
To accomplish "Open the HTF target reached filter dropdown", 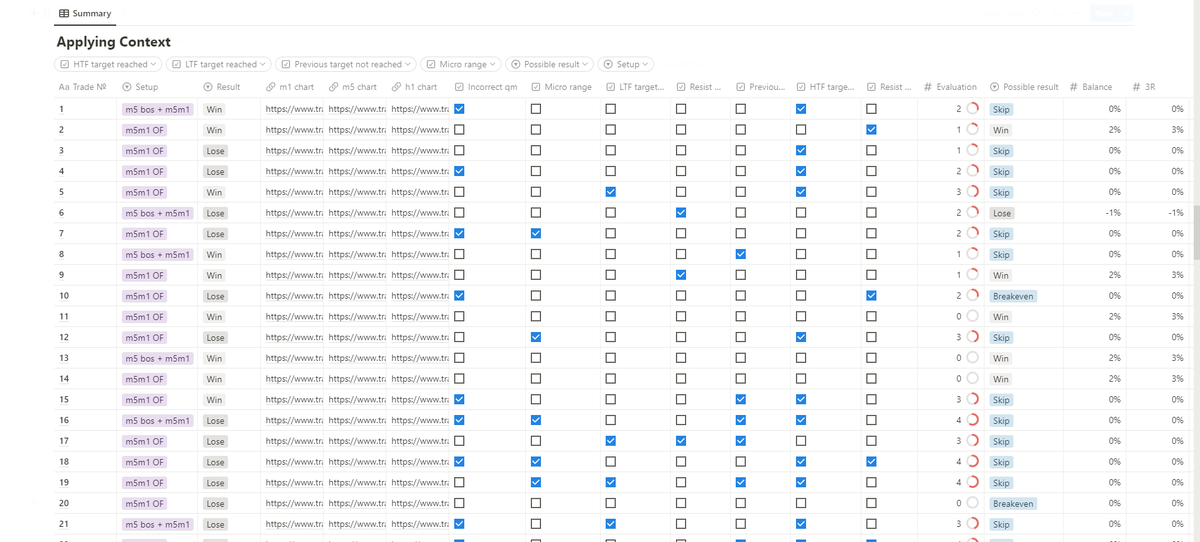I will (x=108, y=64).
